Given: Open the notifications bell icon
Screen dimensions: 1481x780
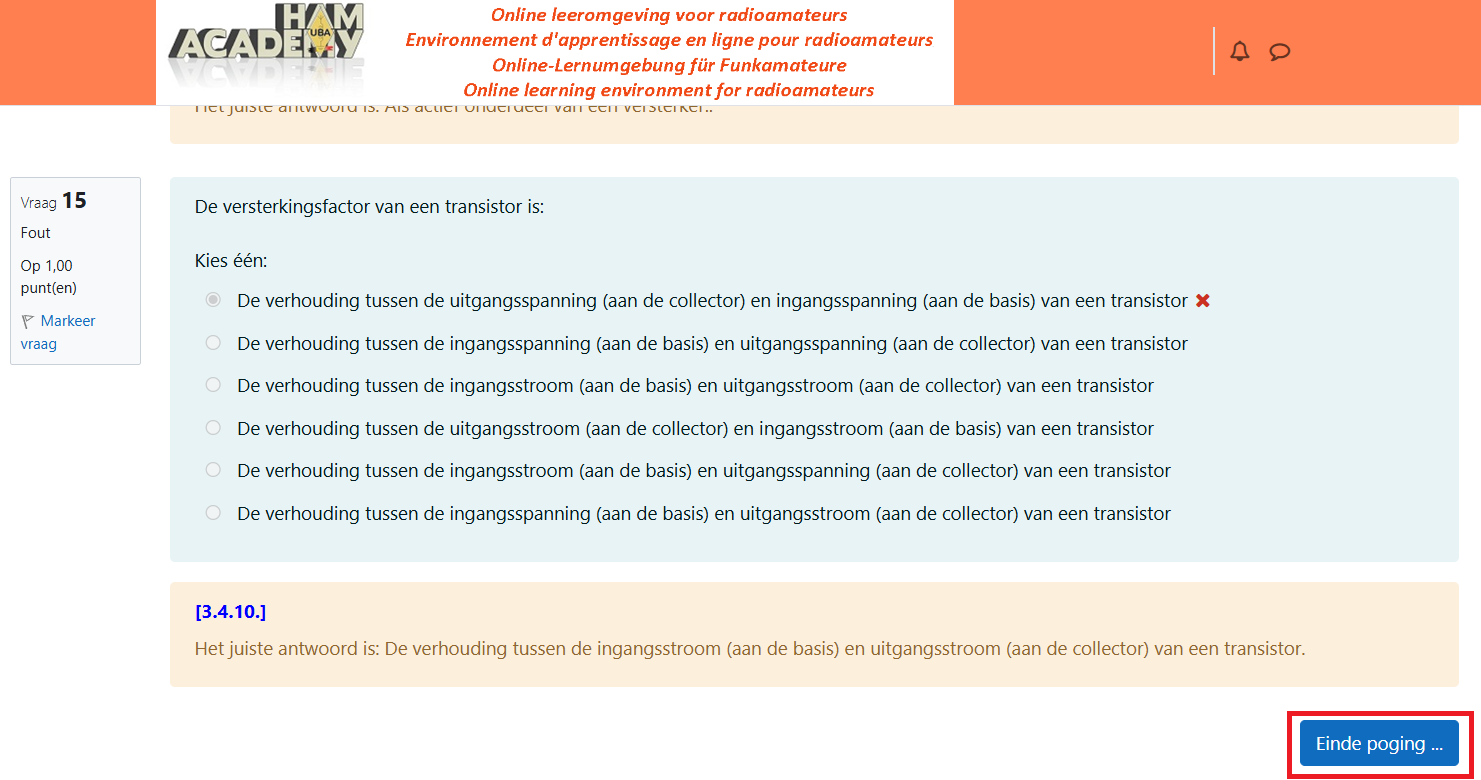Looking at the screenshot, I should pos(1240,51).
